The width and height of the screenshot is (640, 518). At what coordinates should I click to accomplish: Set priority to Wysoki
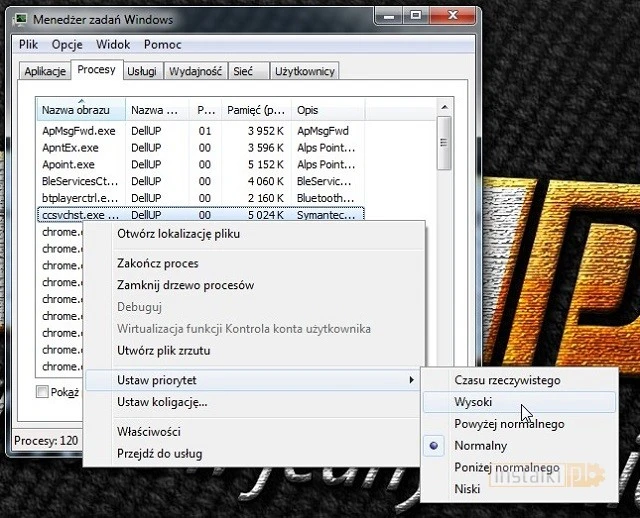click(473, 402)
